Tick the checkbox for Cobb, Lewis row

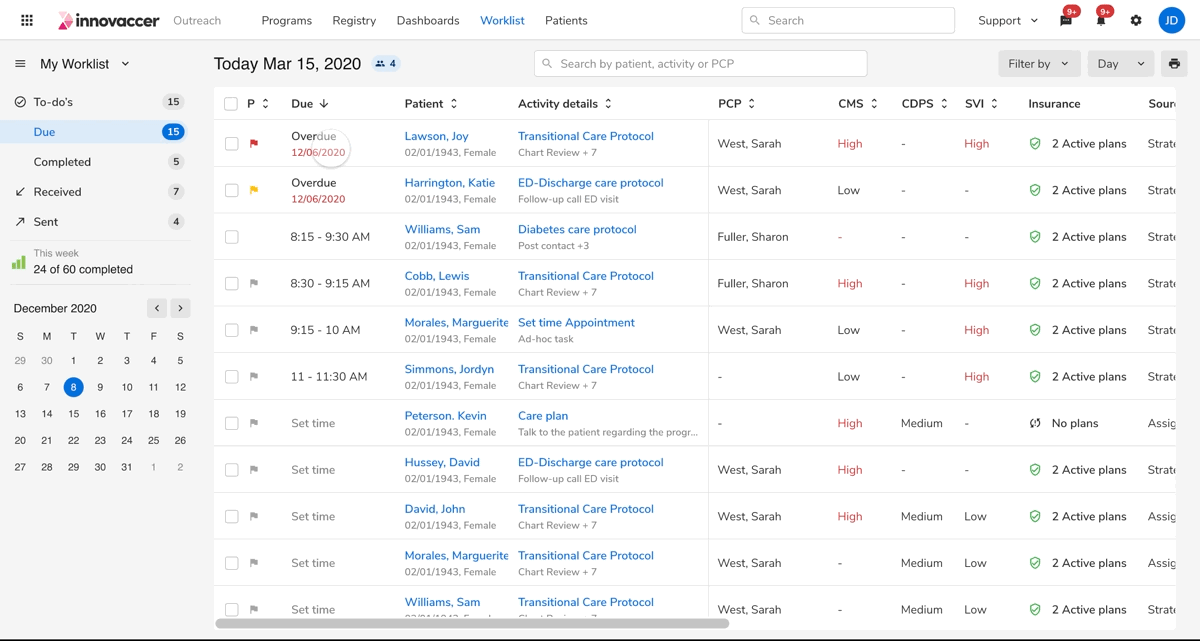click(231, 283)
